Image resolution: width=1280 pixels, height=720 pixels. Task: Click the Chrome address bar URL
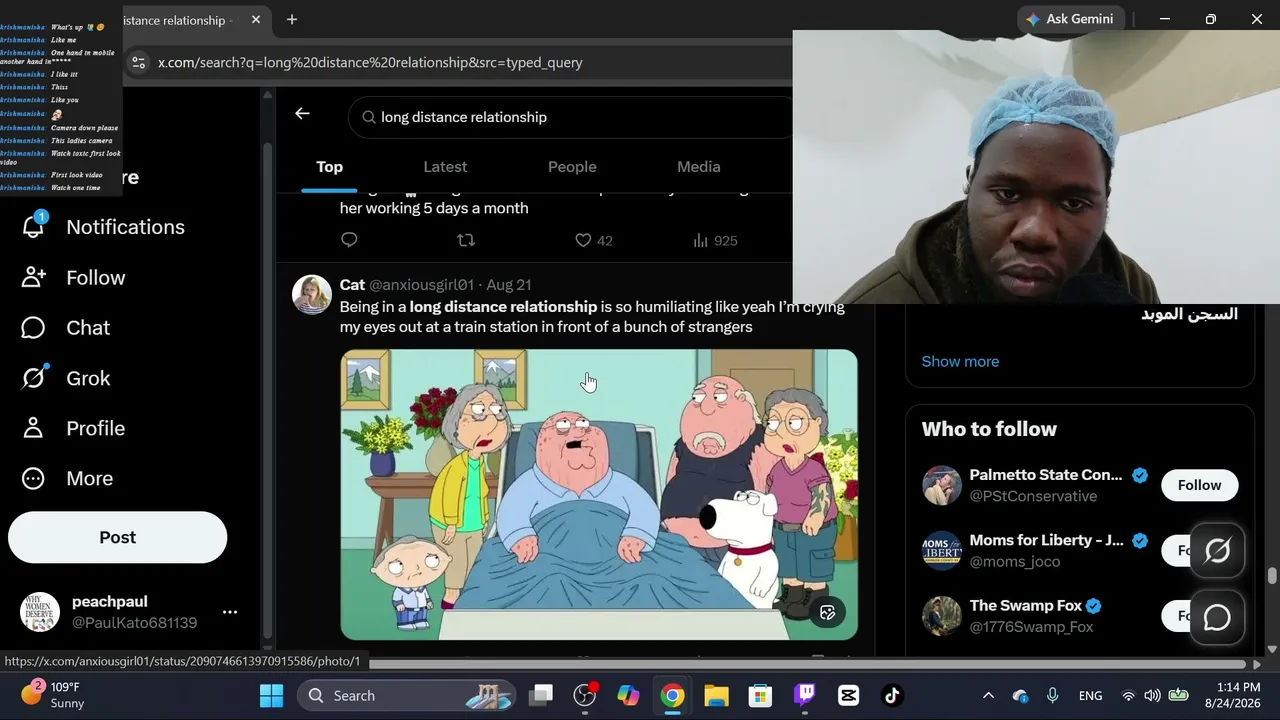[x=370, y=62]
